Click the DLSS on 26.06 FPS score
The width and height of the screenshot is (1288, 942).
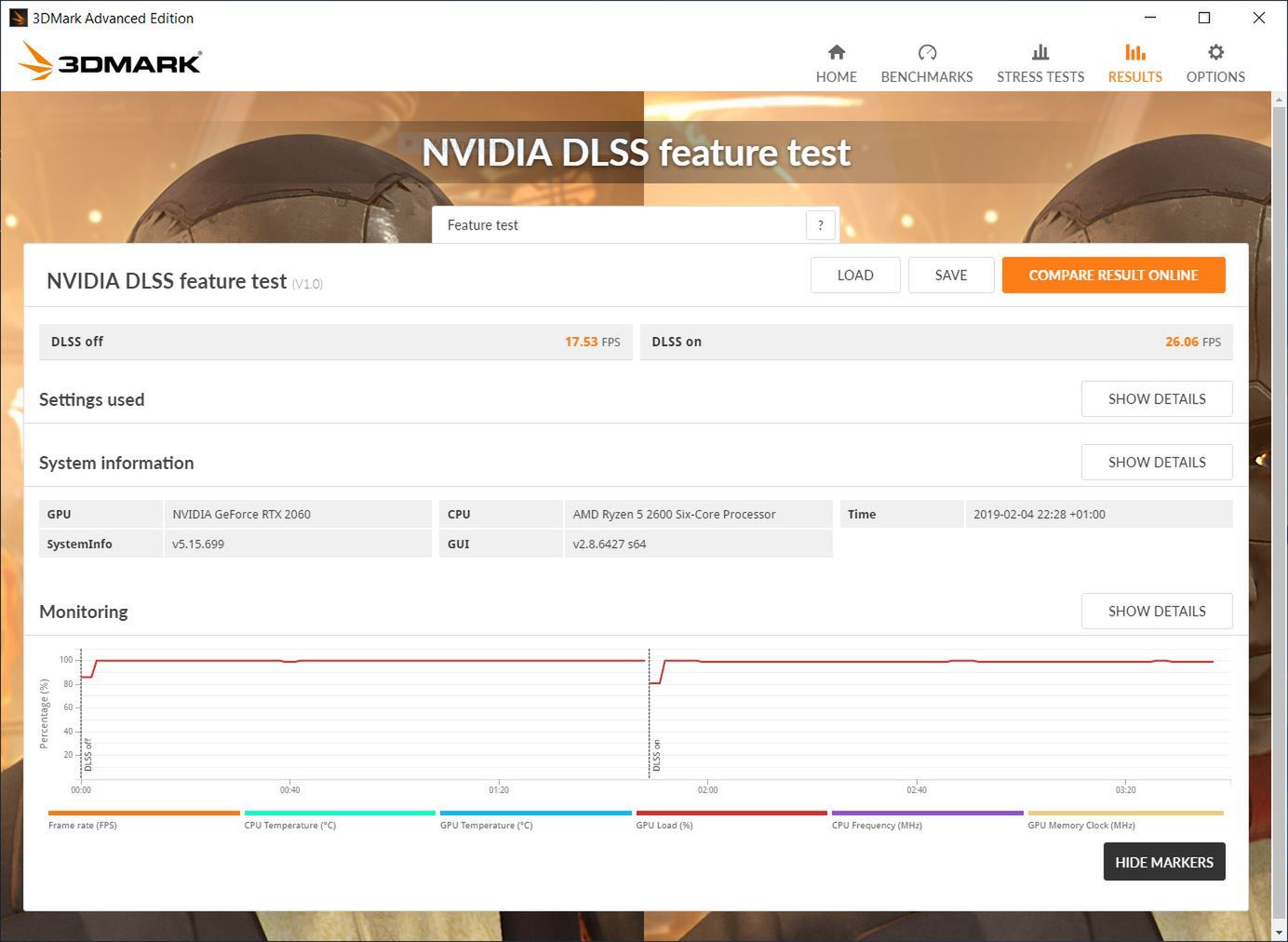click(x=936, y=342)
